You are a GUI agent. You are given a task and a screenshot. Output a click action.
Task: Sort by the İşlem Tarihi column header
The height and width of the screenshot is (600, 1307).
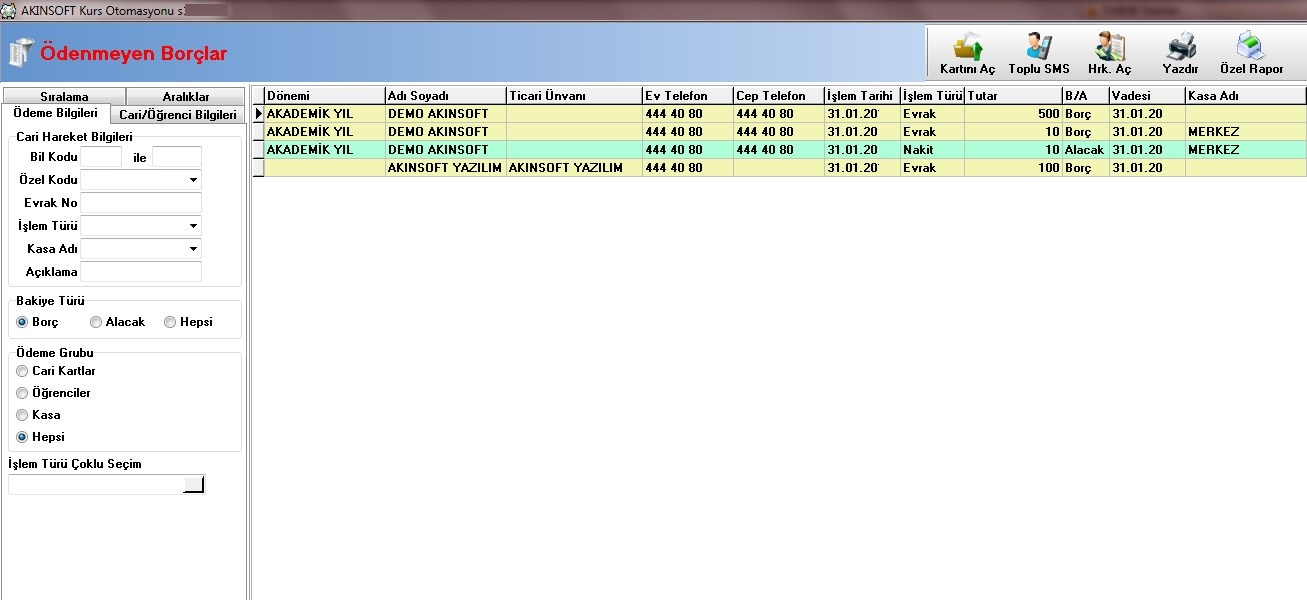pos(861,96)
